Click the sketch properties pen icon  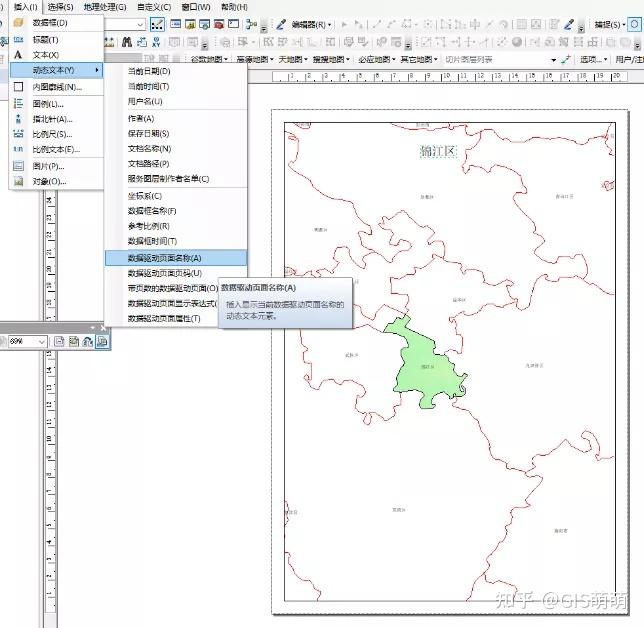coord(568,25)
